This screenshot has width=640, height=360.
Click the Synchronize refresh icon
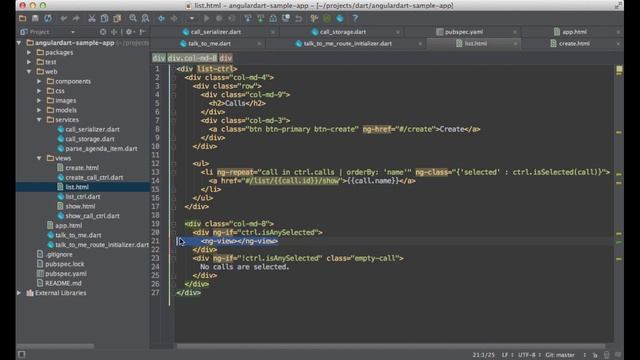[48, 18]
